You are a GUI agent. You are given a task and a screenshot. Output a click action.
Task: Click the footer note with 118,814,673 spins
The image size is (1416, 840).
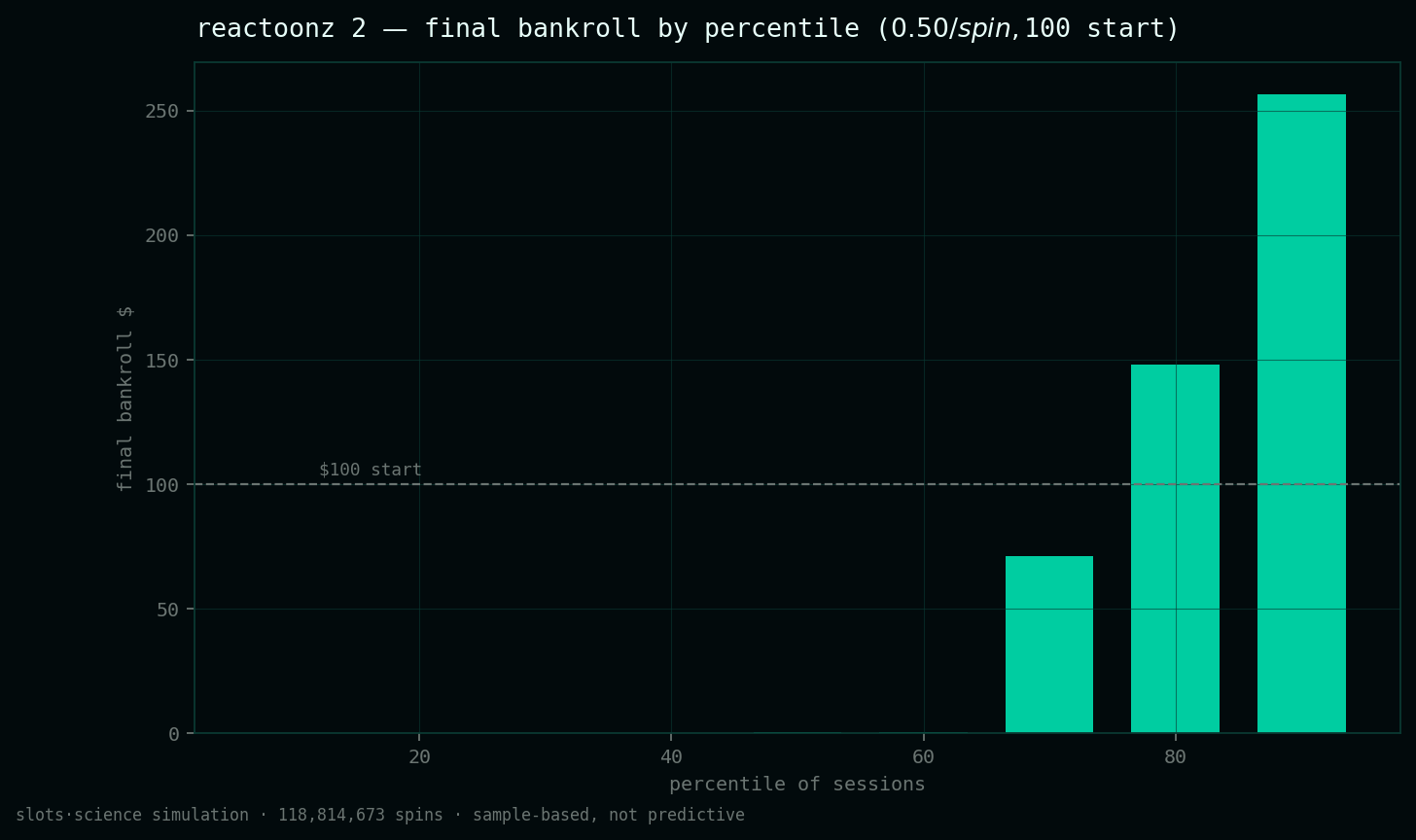point(380,815)
